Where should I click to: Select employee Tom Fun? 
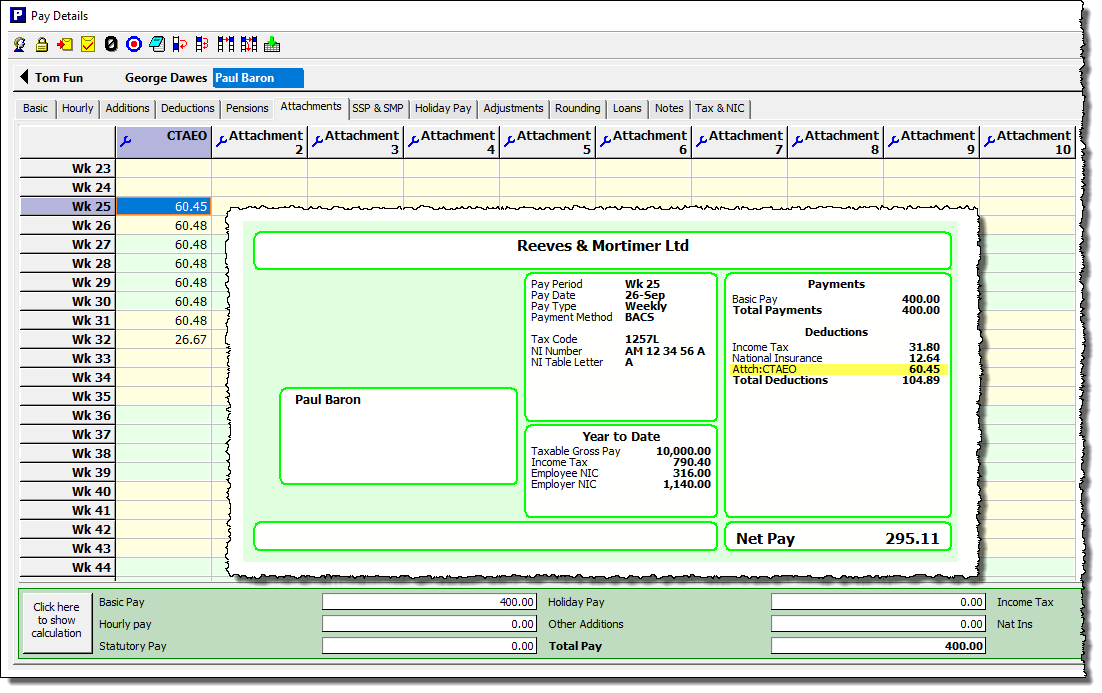[x=59, y=78]
